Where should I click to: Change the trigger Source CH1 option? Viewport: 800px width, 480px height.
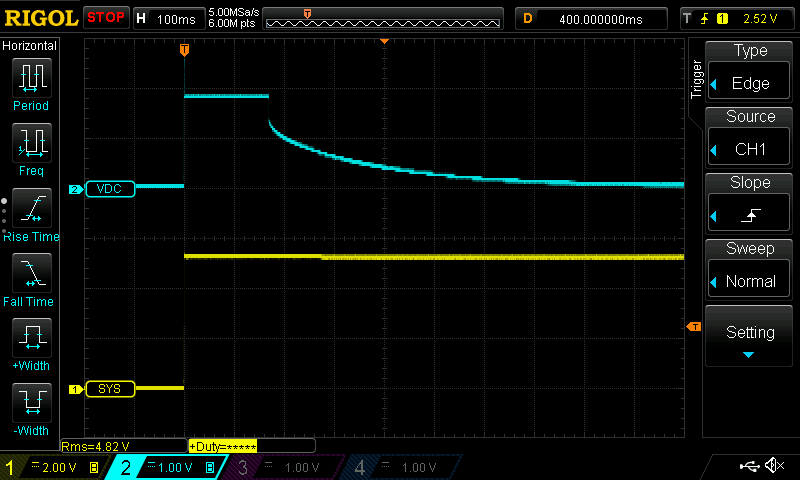coord(750,136)
